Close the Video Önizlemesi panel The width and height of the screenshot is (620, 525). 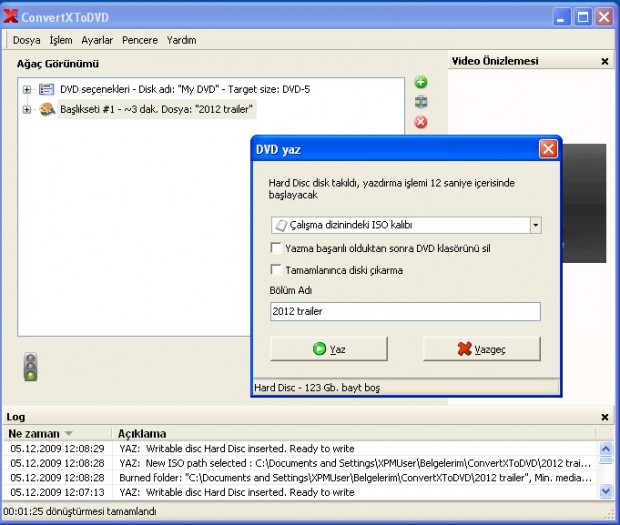(x=605, y=61)
